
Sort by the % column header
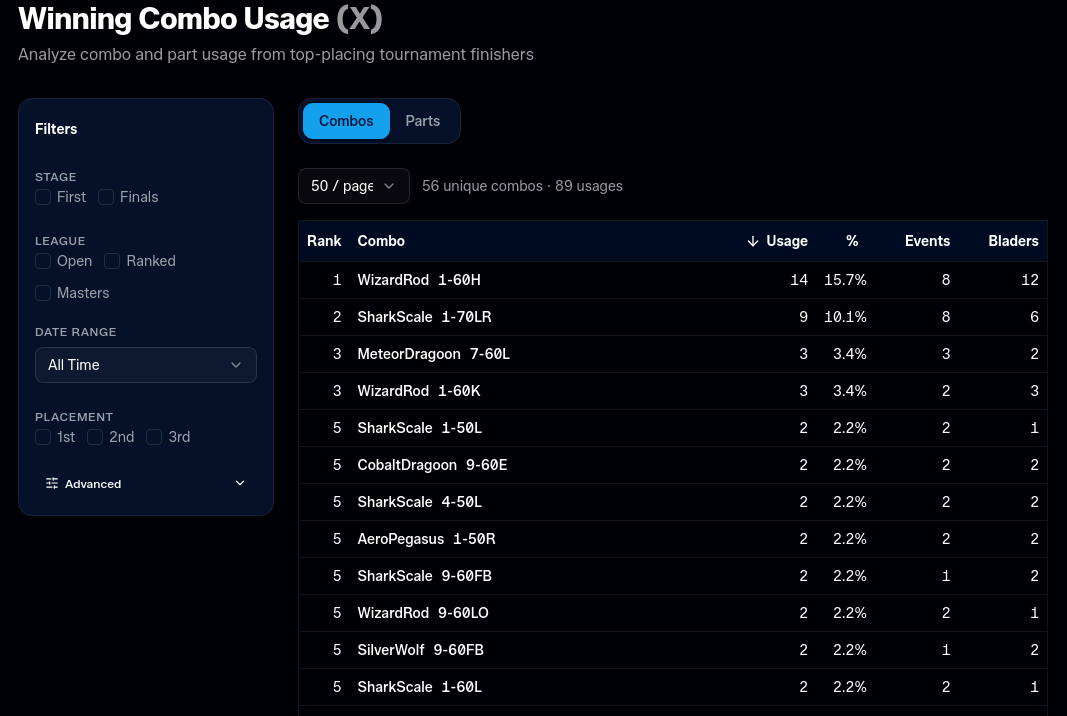pyautogui.click(x=852, y=241)
